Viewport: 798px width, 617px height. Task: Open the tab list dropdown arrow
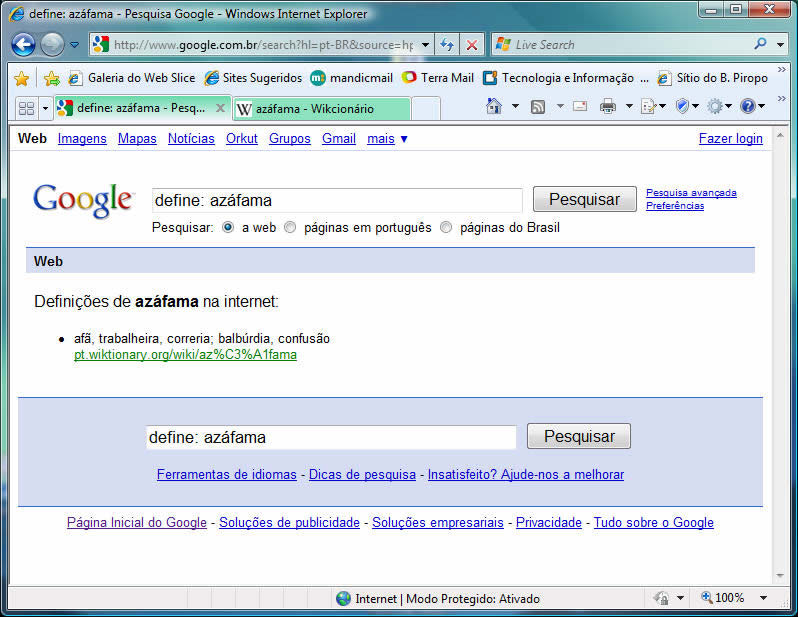[45, 108]
